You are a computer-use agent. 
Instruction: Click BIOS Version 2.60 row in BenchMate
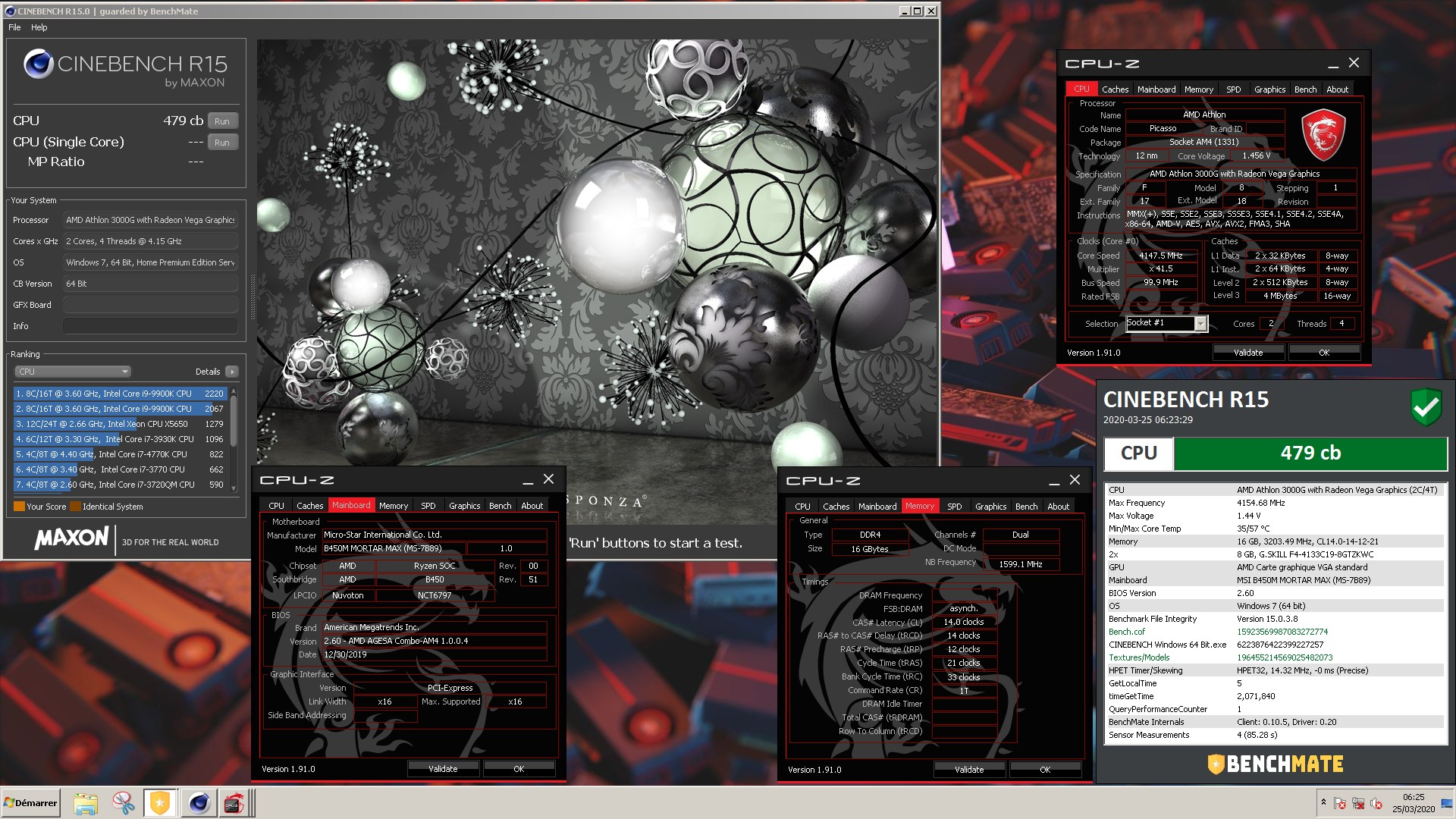(x=1275, y=593)
